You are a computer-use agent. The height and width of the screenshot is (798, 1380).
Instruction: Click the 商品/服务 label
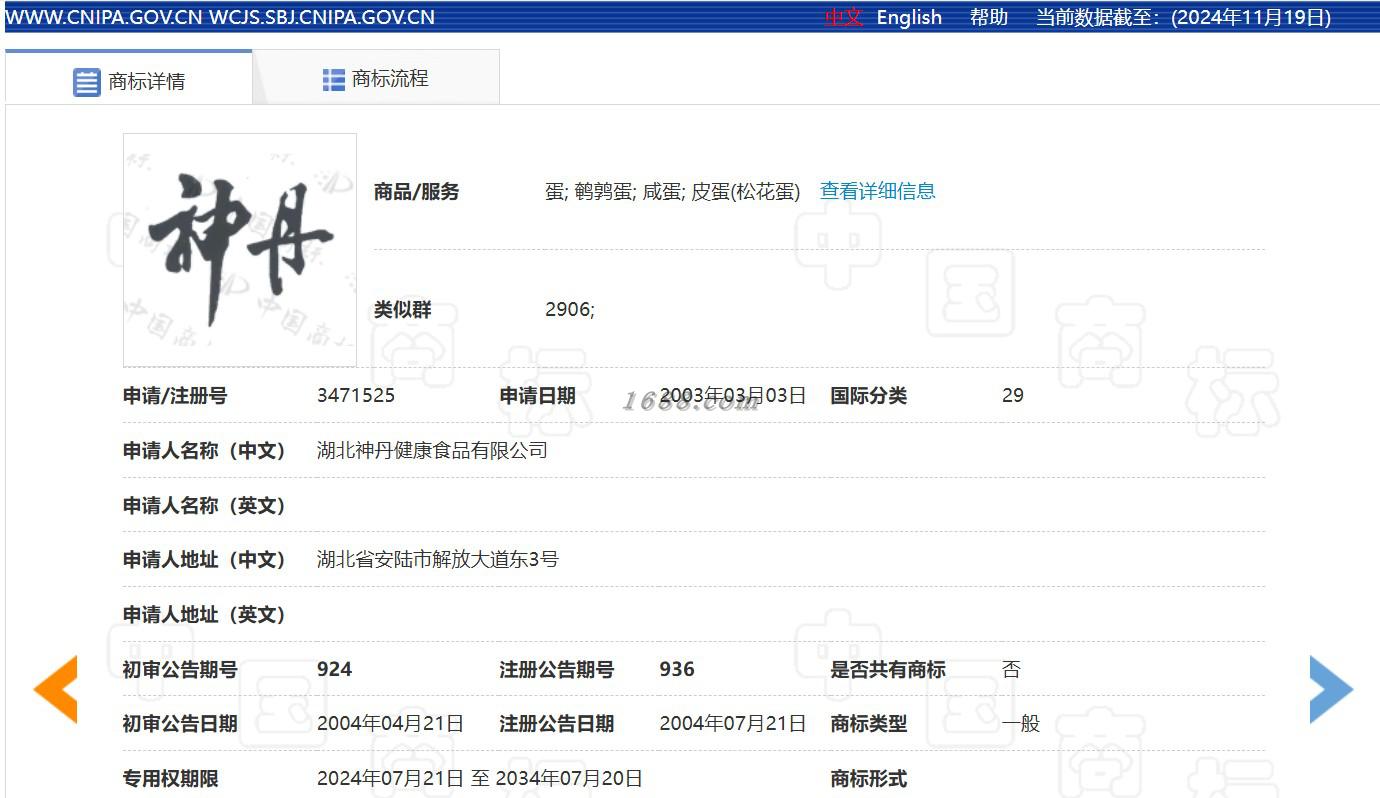coord(416,192)
